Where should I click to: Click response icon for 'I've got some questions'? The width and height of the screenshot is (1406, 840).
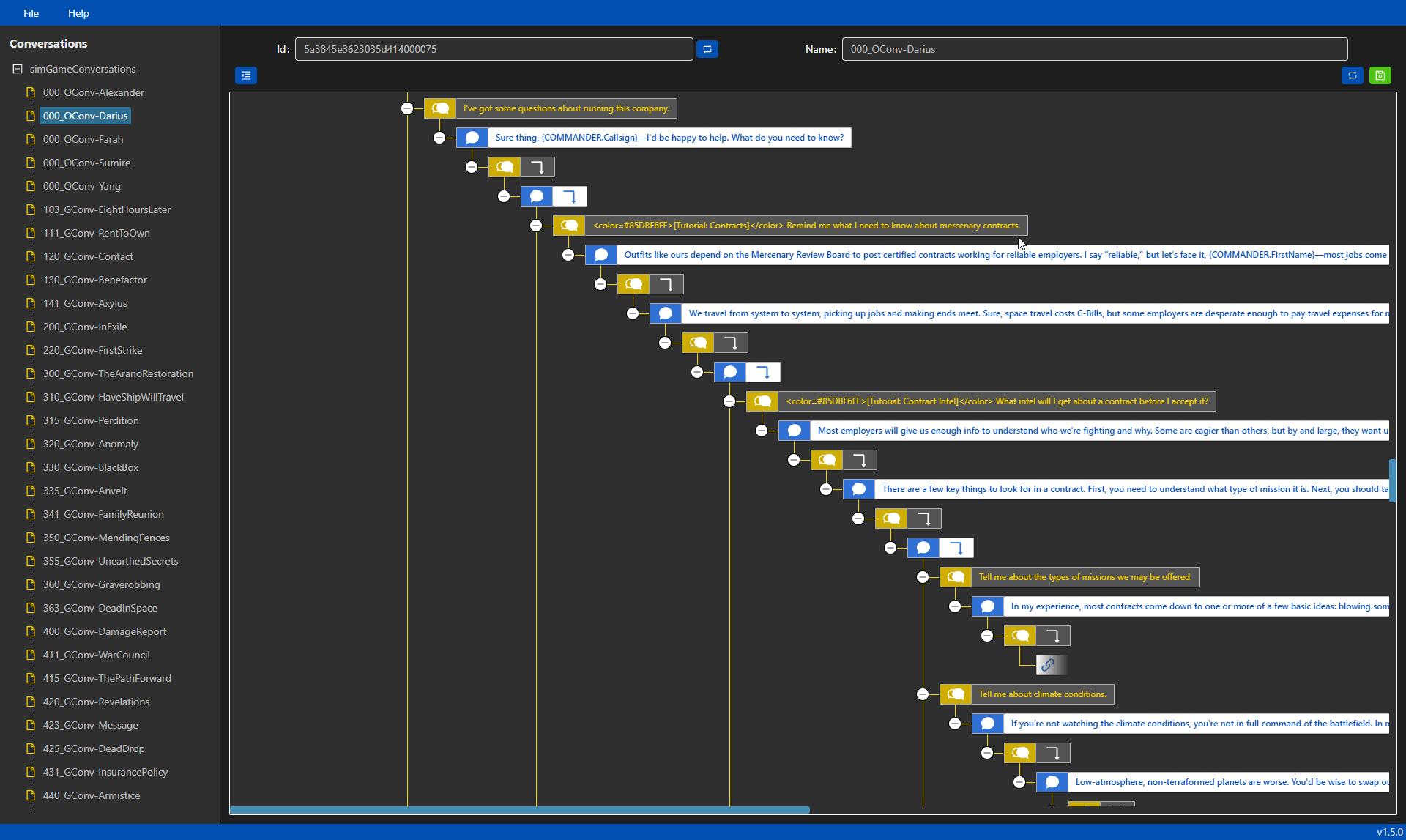pos(440,108)
